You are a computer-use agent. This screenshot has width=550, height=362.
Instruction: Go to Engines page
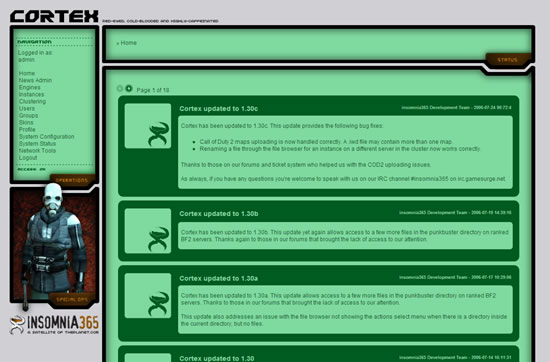click(29, 87)
